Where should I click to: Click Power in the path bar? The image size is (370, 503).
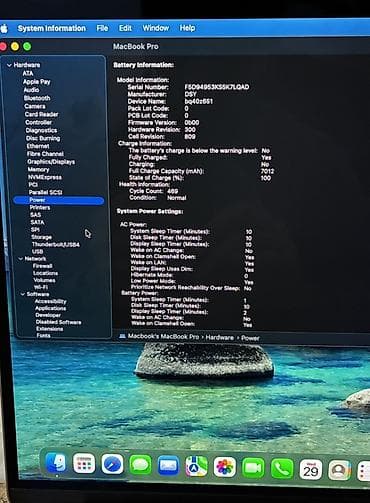point(250,338)
